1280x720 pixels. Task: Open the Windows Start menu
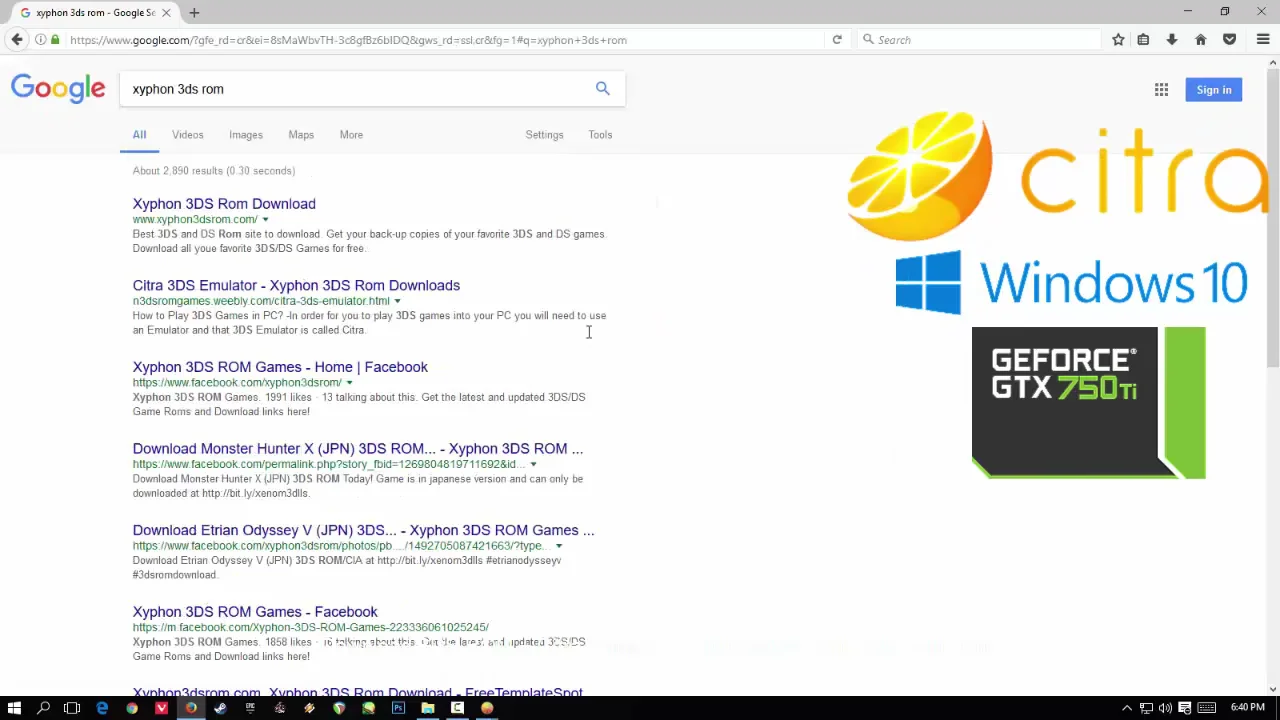click(14, 708)
